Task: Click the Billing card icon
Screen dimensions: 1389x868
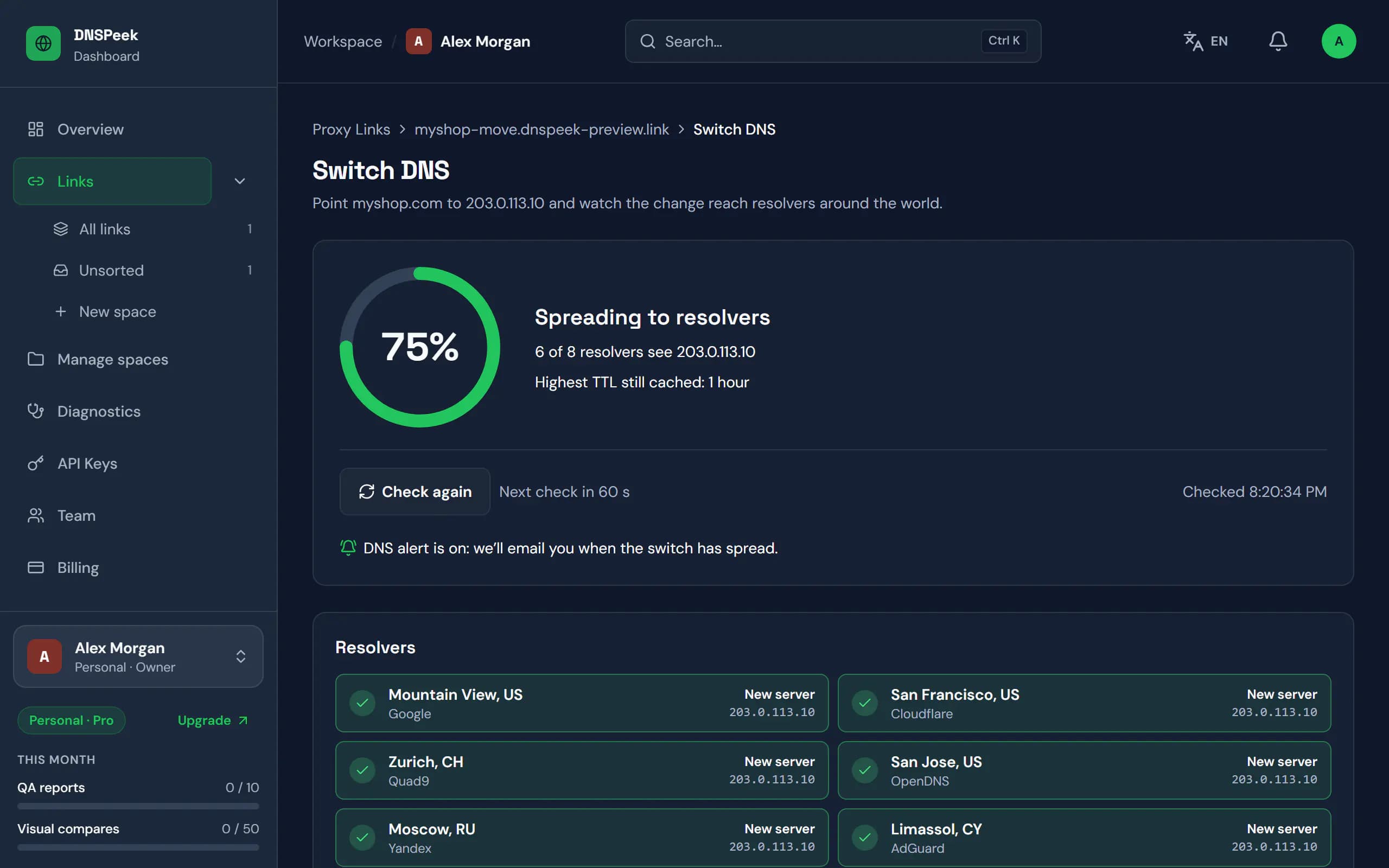Action: 36,568
